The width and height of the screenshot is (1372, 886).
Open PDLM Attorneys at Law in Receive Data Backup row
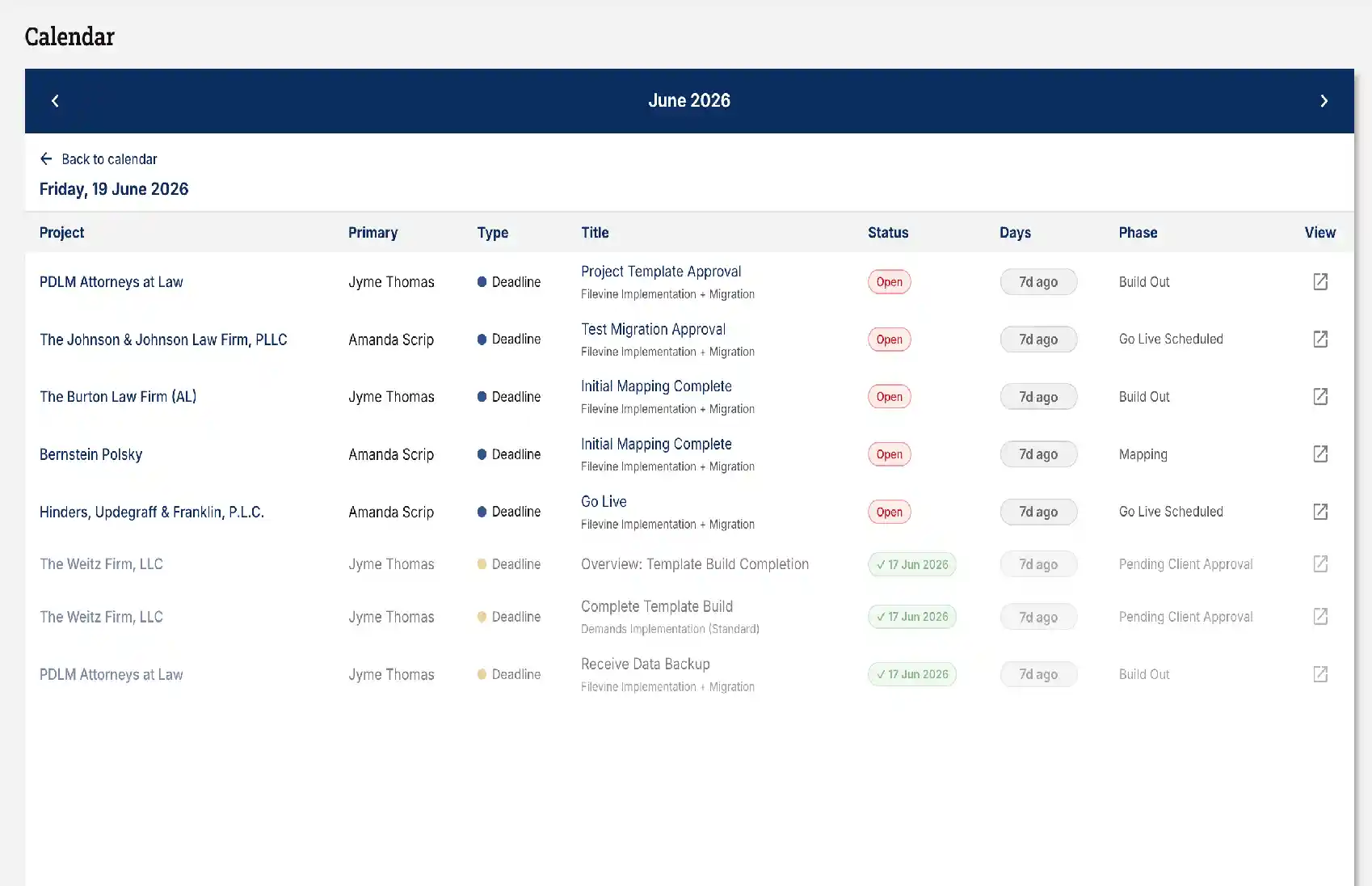[111, 674]
